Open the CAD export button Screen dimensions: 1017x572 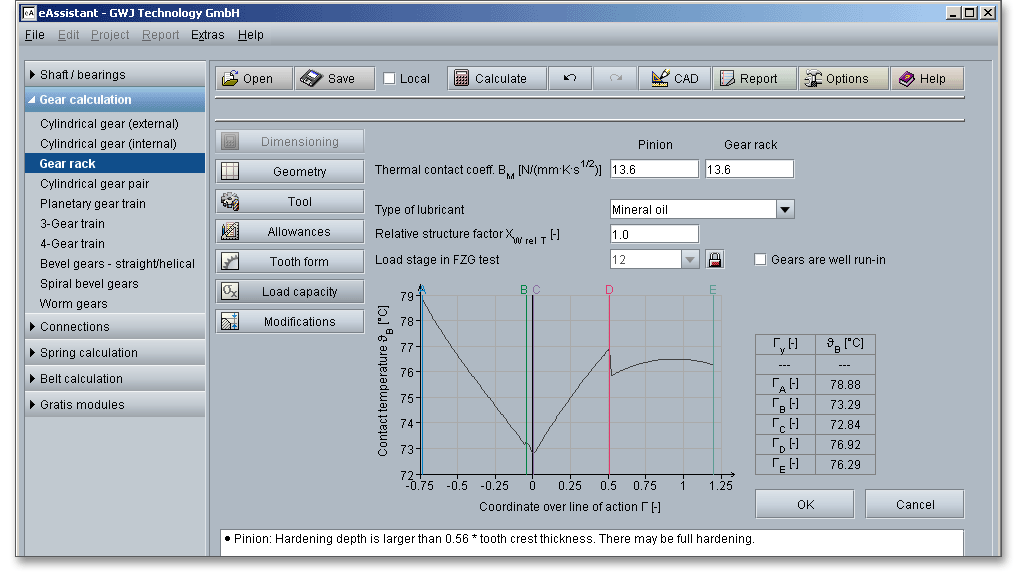pos(674,79)
